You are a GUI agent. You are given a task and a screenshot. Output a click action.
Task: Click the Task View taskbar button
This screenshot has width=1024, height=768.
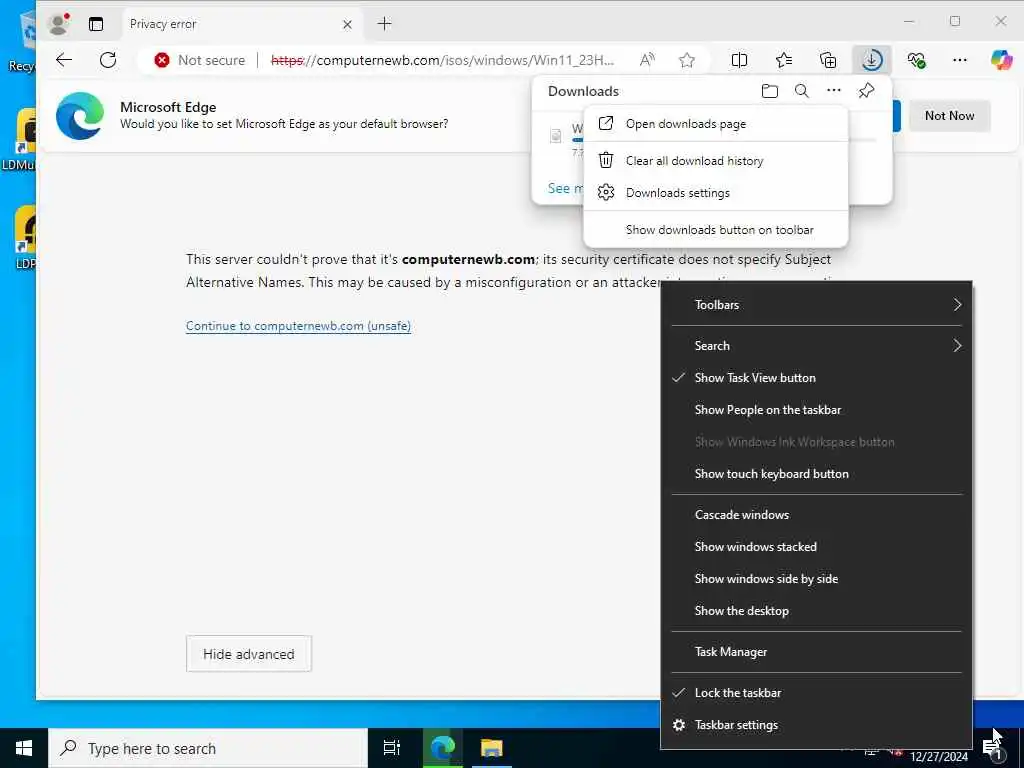click(391, 748)
